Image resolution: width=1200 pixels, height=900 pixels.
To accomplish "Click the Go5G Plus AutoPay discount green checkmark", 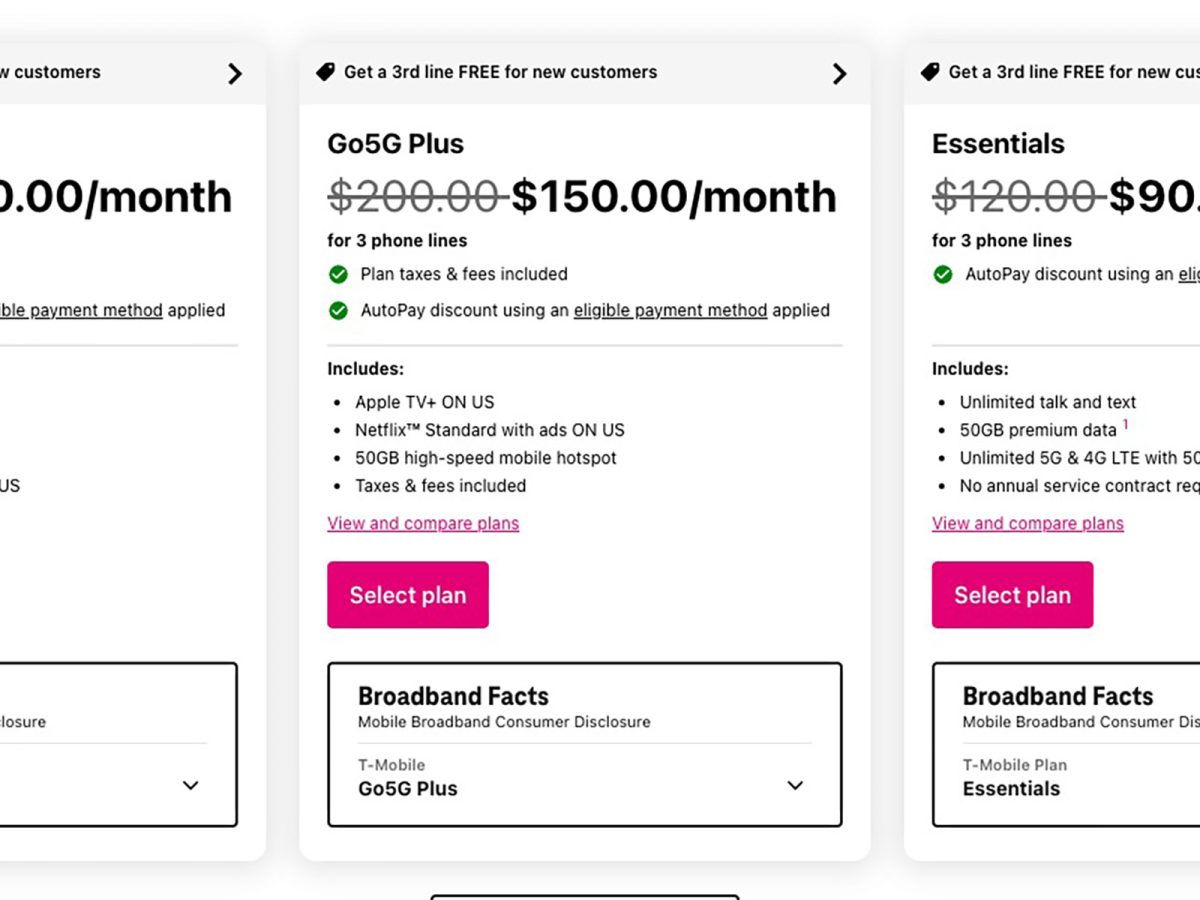I will 338,310.
